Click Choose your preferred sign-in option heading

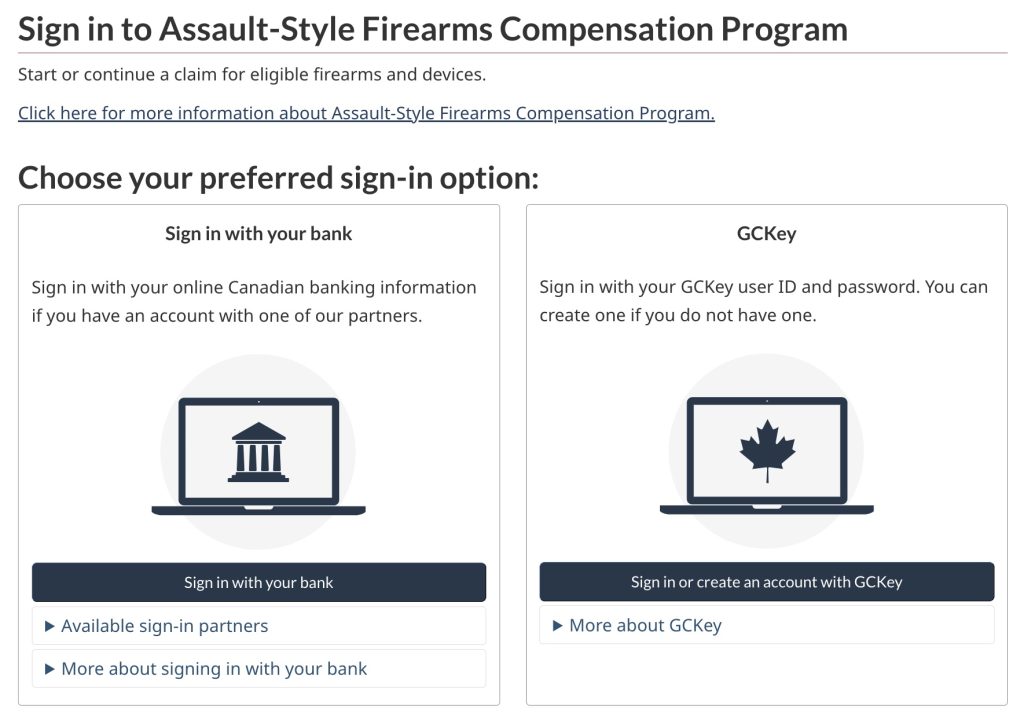tap(277, 177)
